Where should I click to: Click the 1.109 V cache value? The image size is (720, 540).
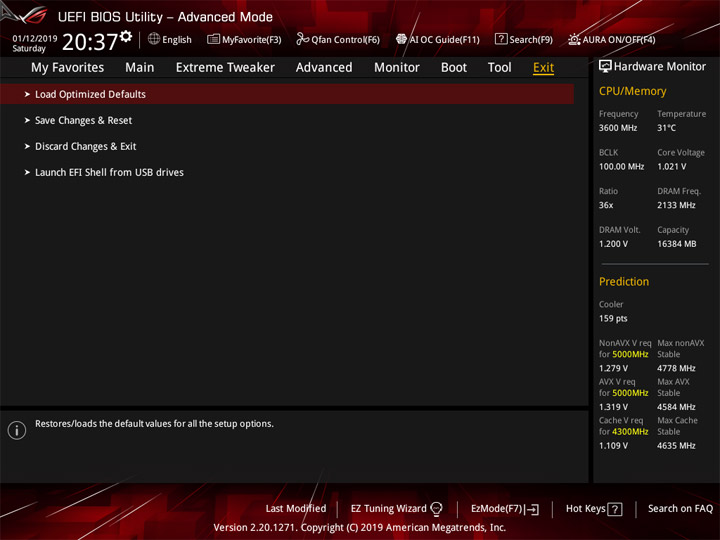coord(613,445)
